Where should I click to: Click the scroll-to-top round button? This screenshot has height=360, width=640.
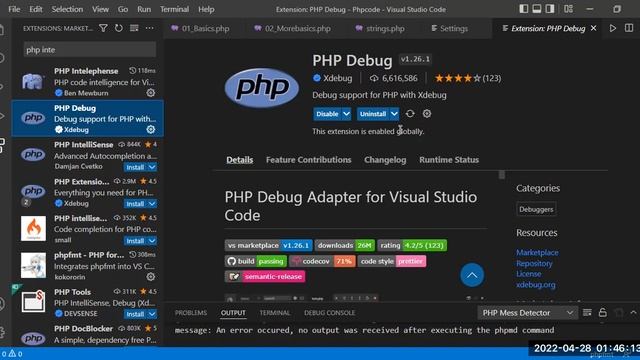[x=472, y=275]
